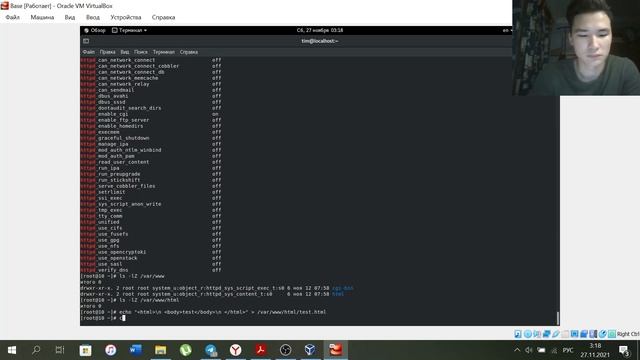Viewport: 640px width, 360px height.
Task: Click the GNOME Обзор activities button
Action: coord(95,30)
